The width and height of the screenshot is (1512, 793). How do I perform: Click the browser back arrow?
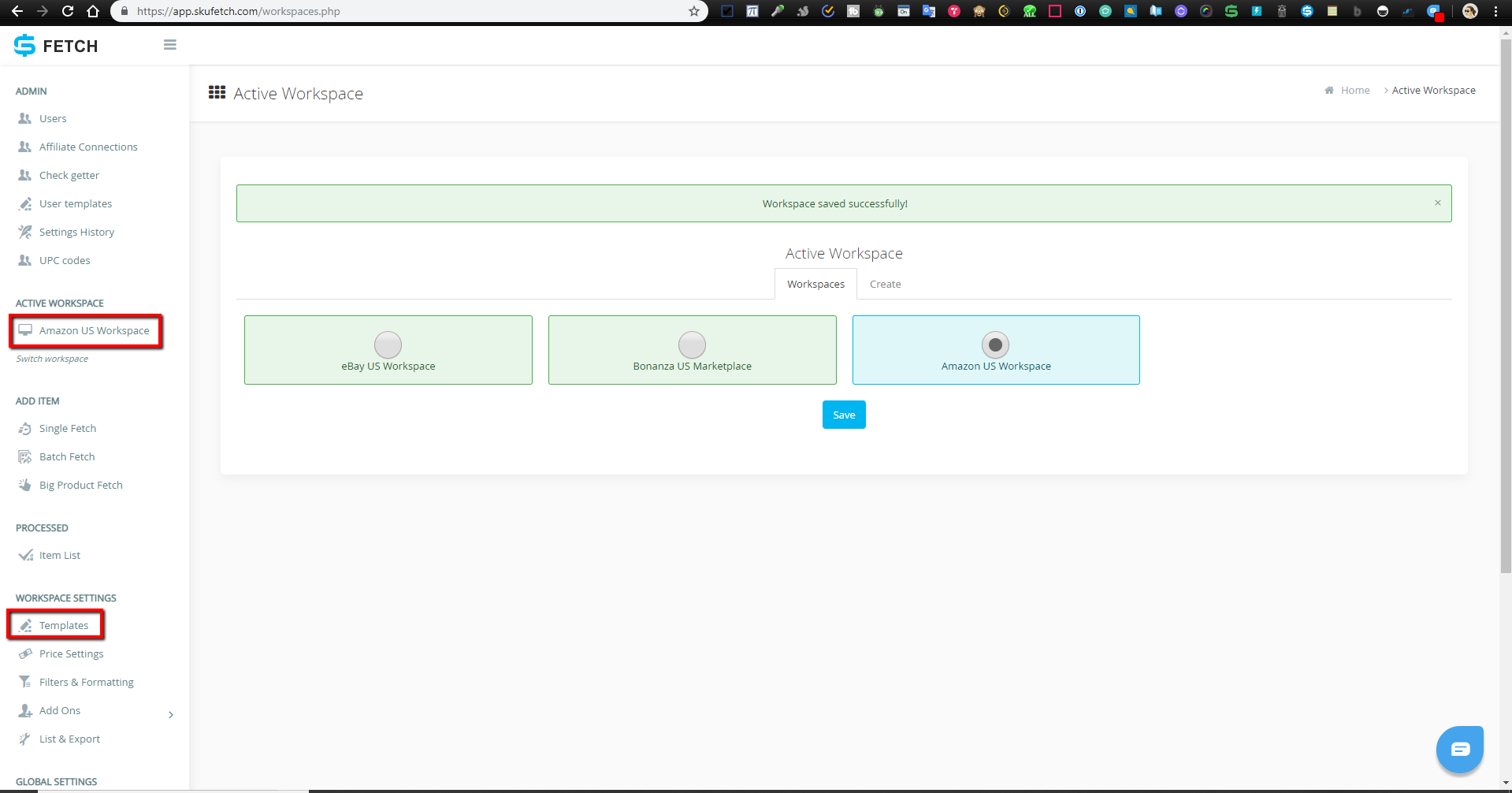(17, 11)
